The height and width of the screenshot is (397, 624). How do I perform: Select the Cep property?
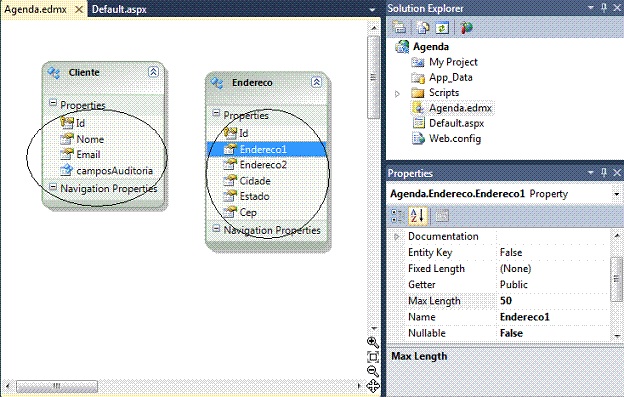click(248, 212)
